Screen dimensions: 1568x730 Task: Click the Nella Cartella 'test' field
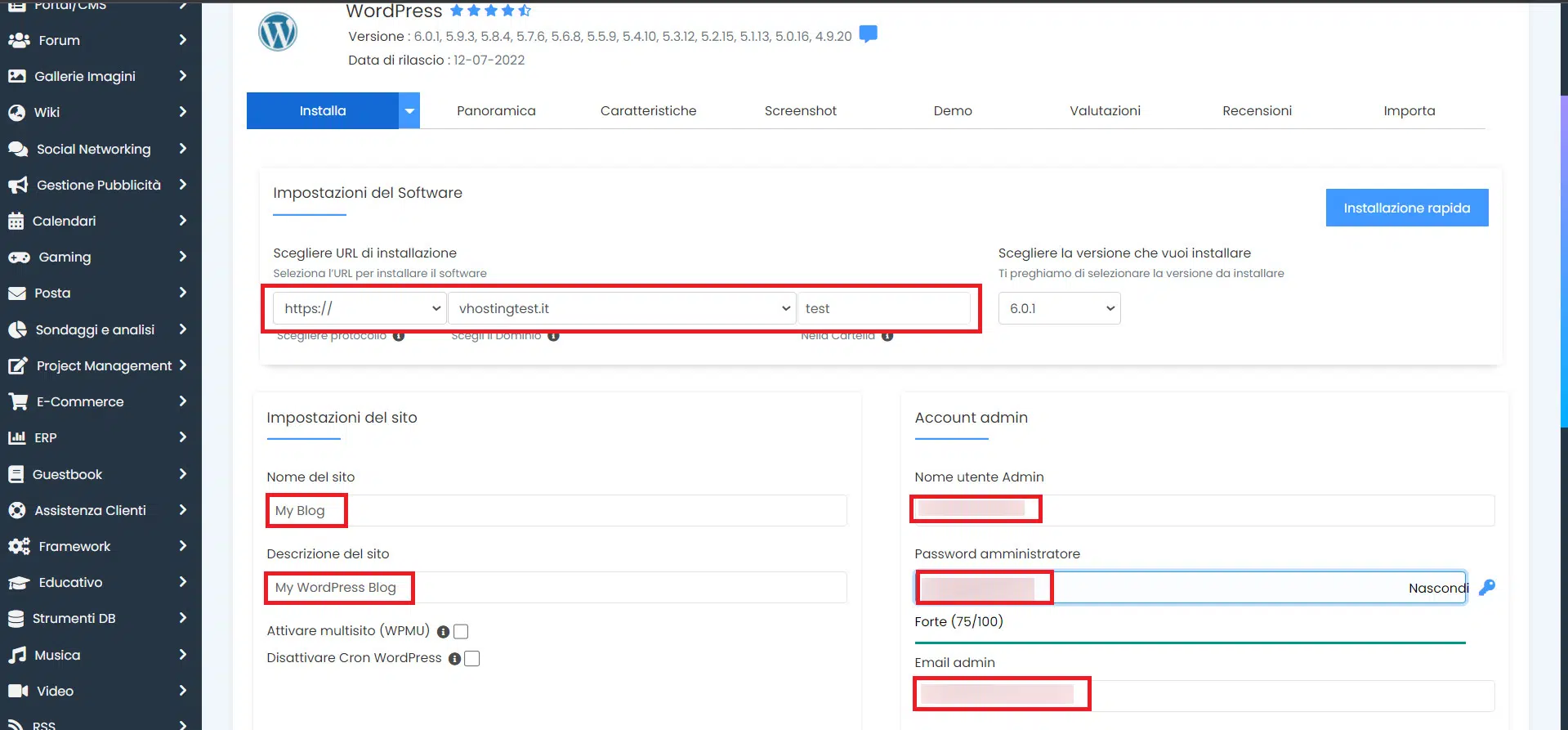(884, 308)
